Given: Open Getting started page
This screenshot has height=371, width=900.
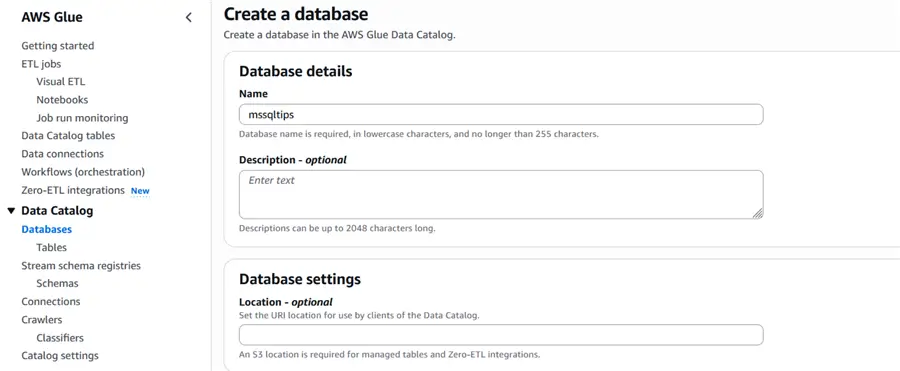Looking at the screenshot, I should pyautogui.click(x=57, y=45).
